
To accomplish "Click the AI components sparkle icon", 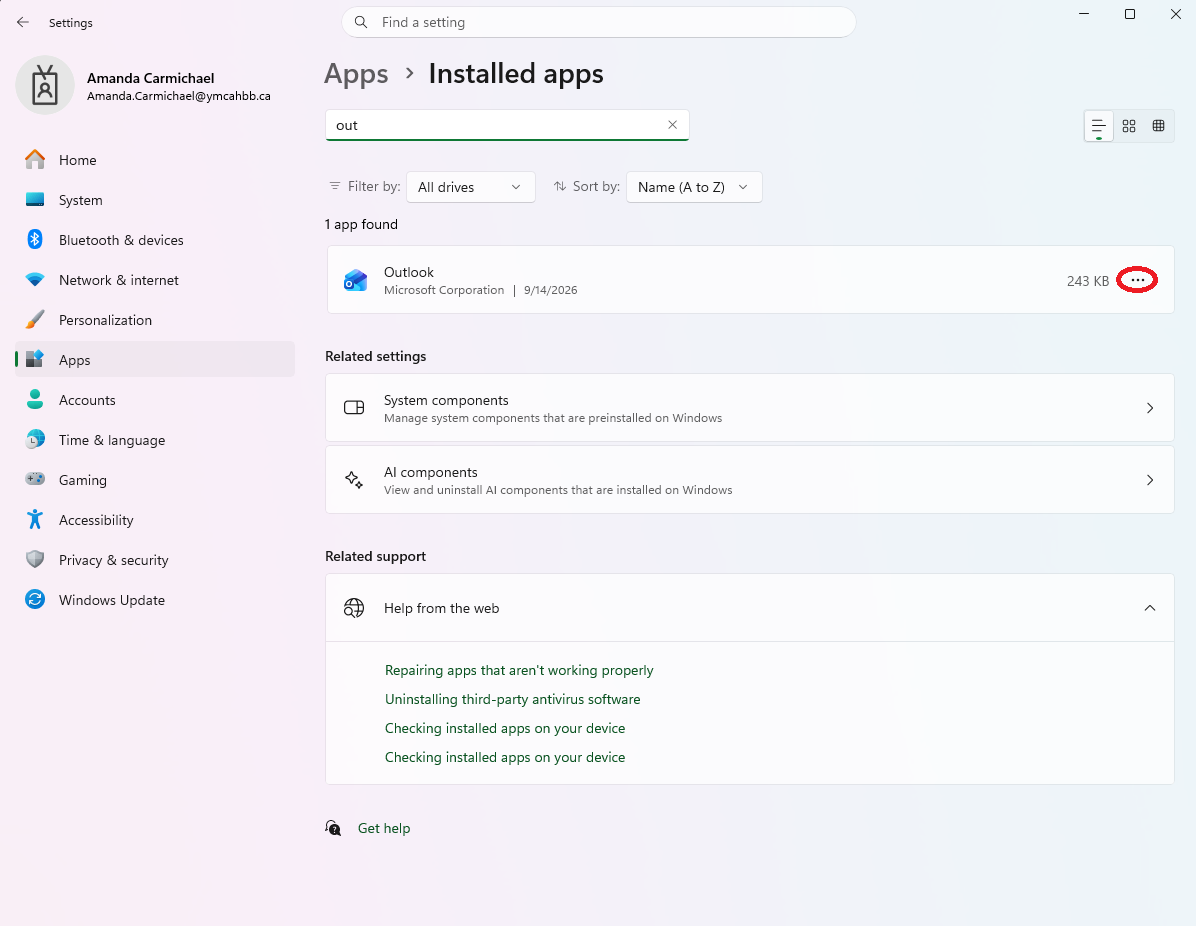I will coord(354,480).
